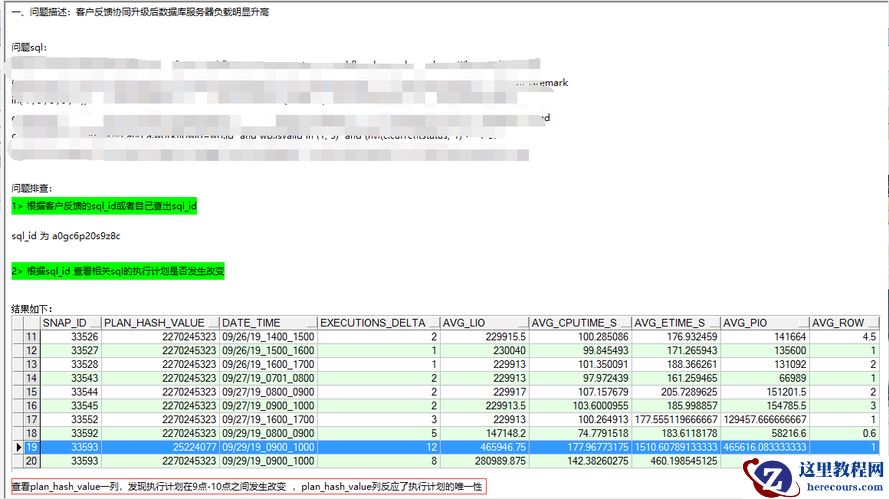Click date cell 09/27/19_0701_0800
This screenshot has height=499, width=889.
[x=268, y=378]
